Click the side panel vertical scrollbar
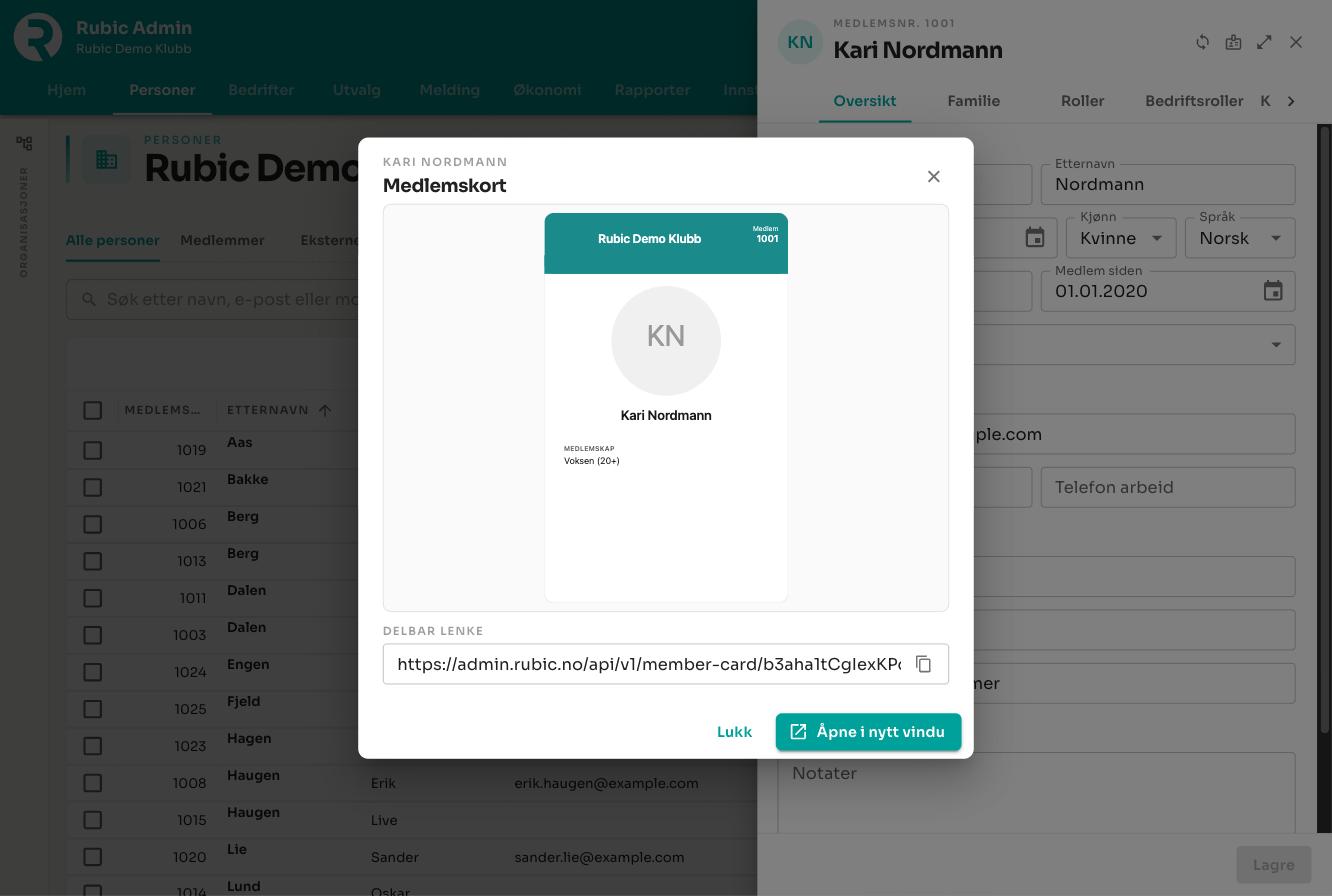Viewport: 1332px width, 896px height. (1324, 430)
